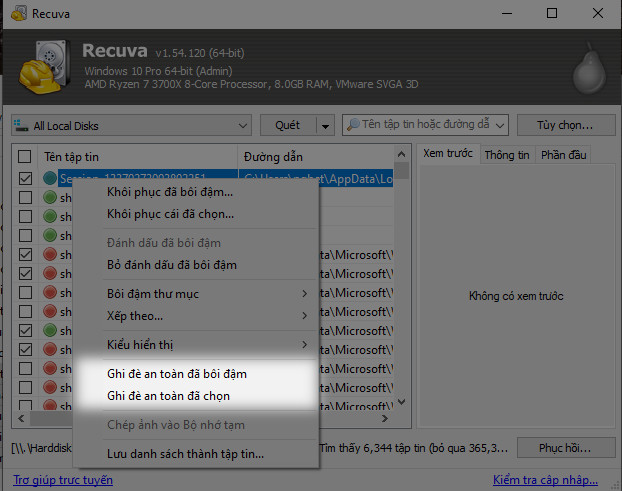Click the status circle icon of the highlighted Session file
Viewport: 622px width, 491px height.
(x=50, y=179)
